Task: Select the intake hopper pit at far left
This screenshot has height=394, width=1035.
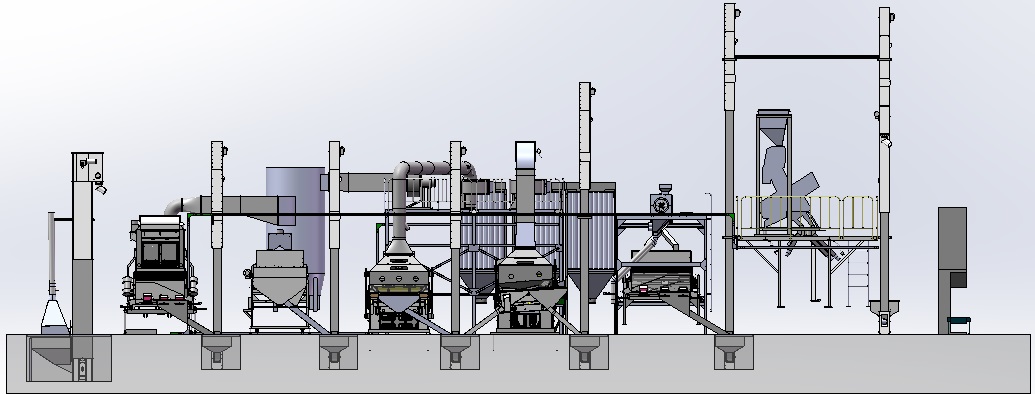Action: pyautogui.click(x=69, y=358)
